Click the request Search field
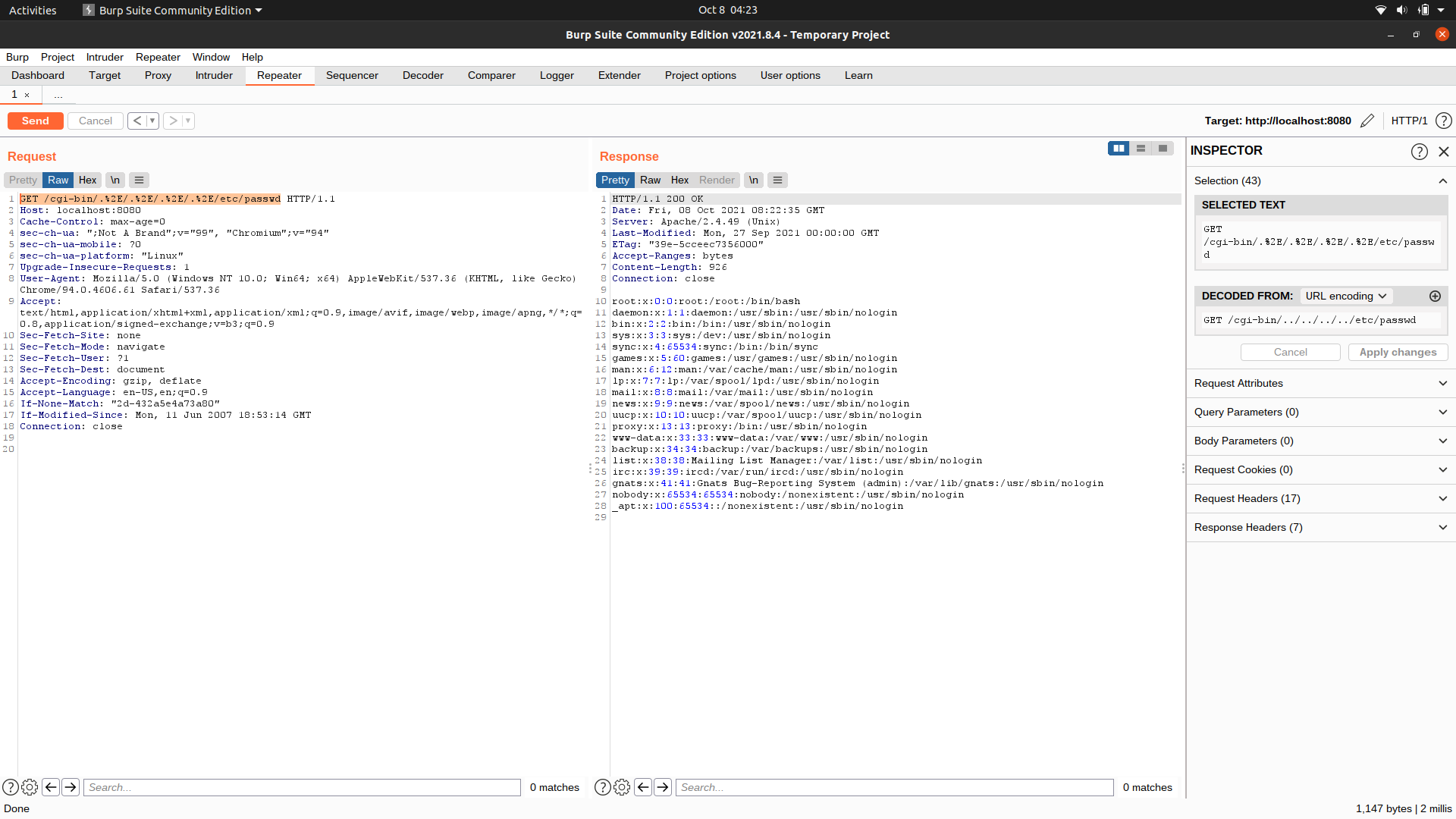Viewport: 1456px width, 819px height. pyautogui.click(x=302, y=787)
